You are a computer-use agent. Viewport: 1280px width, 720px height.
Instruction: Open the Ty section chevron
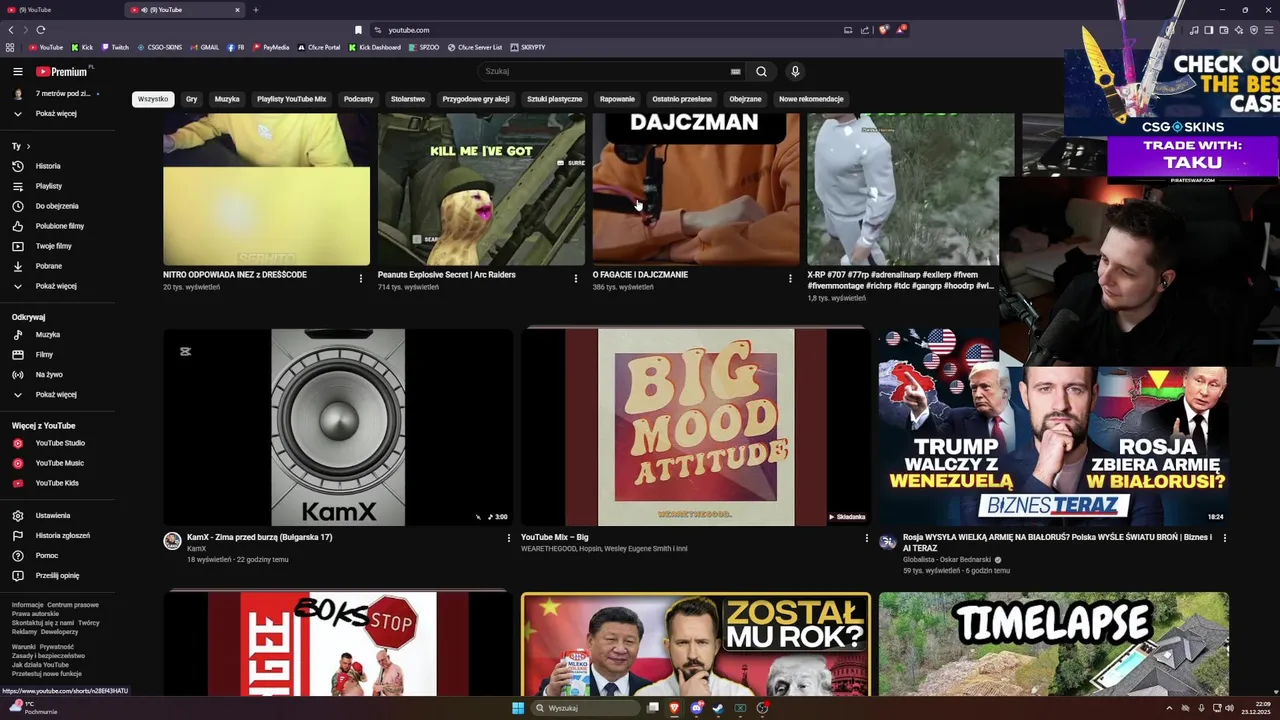pyautogui.click(x=28, y=146)
